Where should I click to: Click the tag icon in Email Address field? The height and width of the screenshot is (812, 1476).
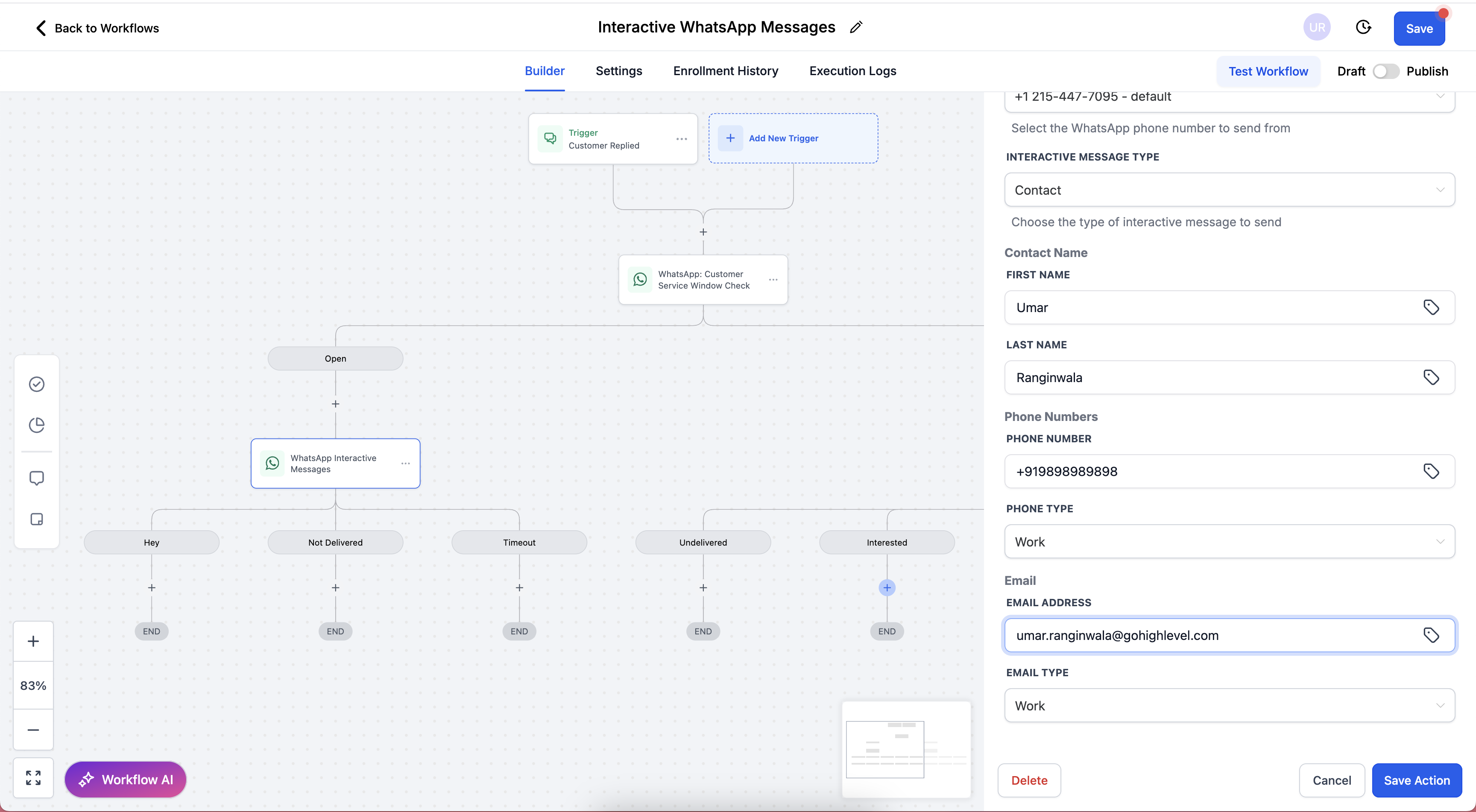pyautogui.click(x=1431, y=635)
